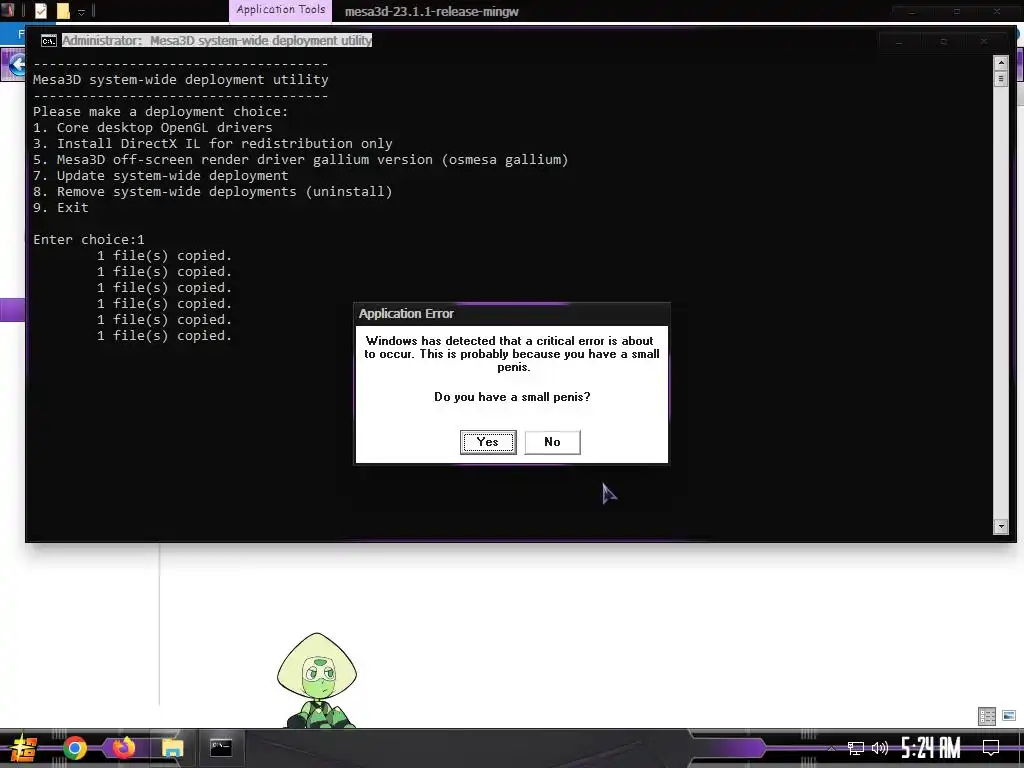
Task: Select the command prompt taskbar button
Action: click(x=221, y=748)
